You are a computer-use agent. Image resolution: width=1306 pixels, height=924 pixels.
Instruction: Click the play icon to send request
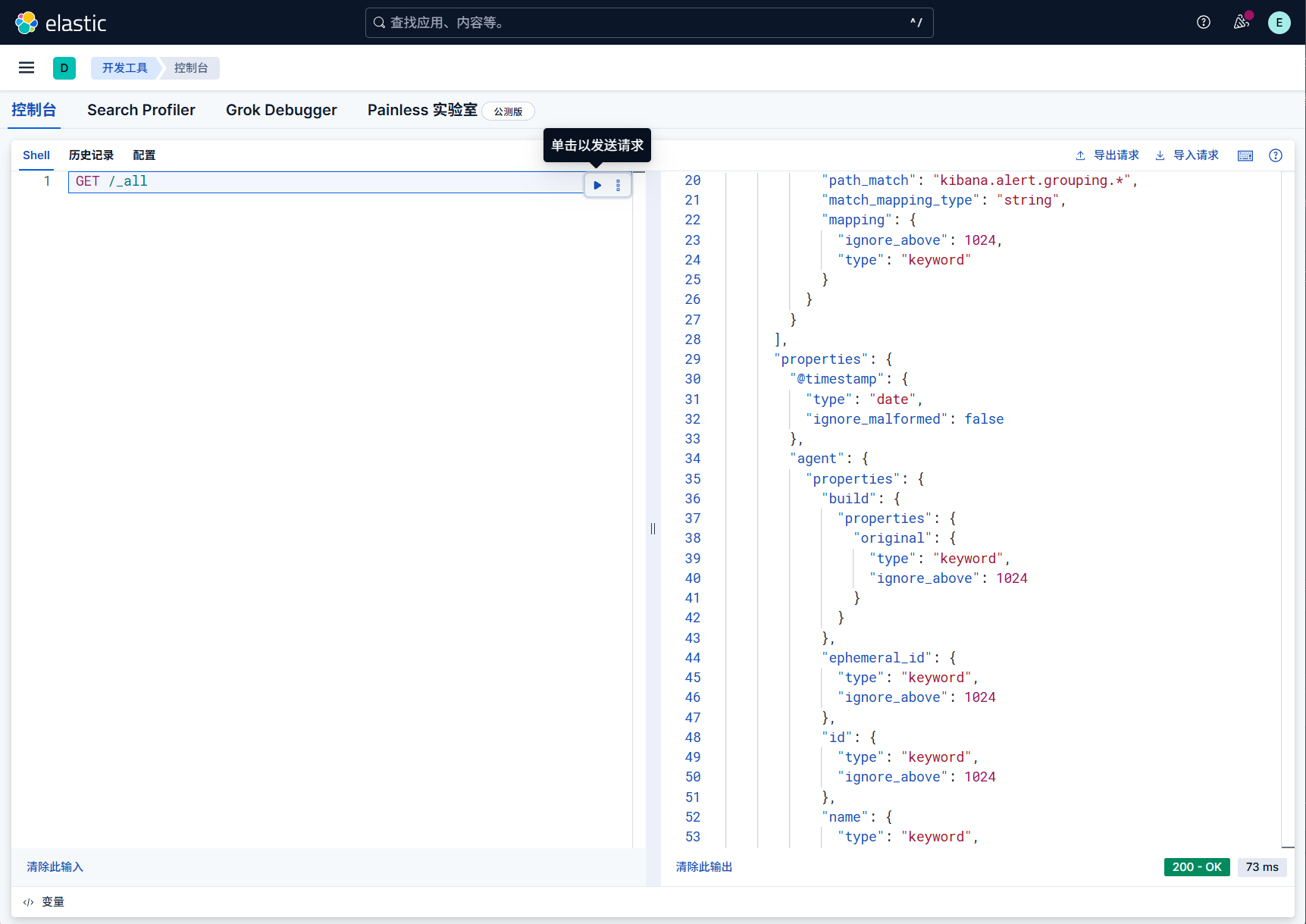(597, 185)
